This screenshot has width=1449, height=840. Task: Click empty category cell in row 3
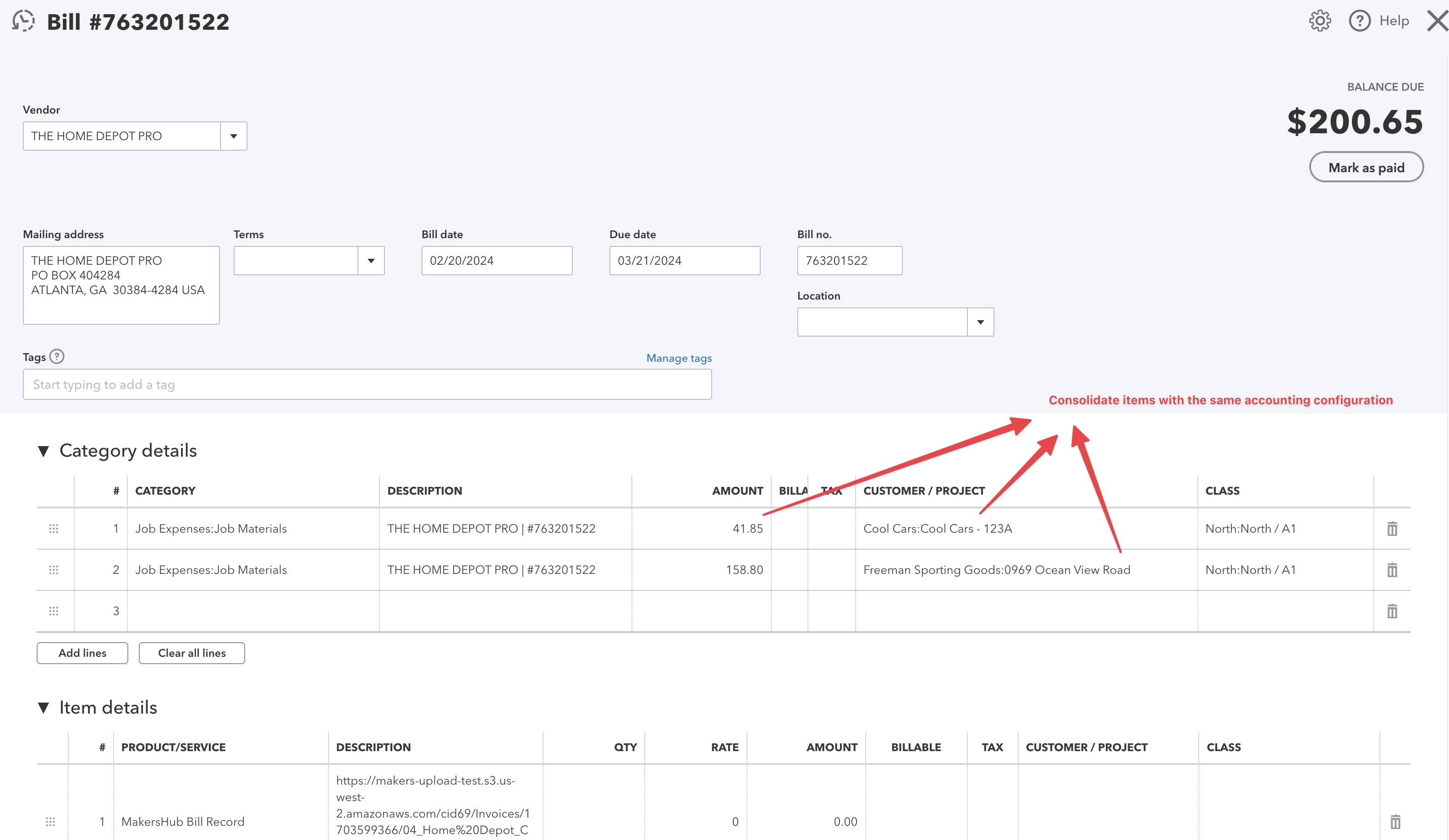253,611
